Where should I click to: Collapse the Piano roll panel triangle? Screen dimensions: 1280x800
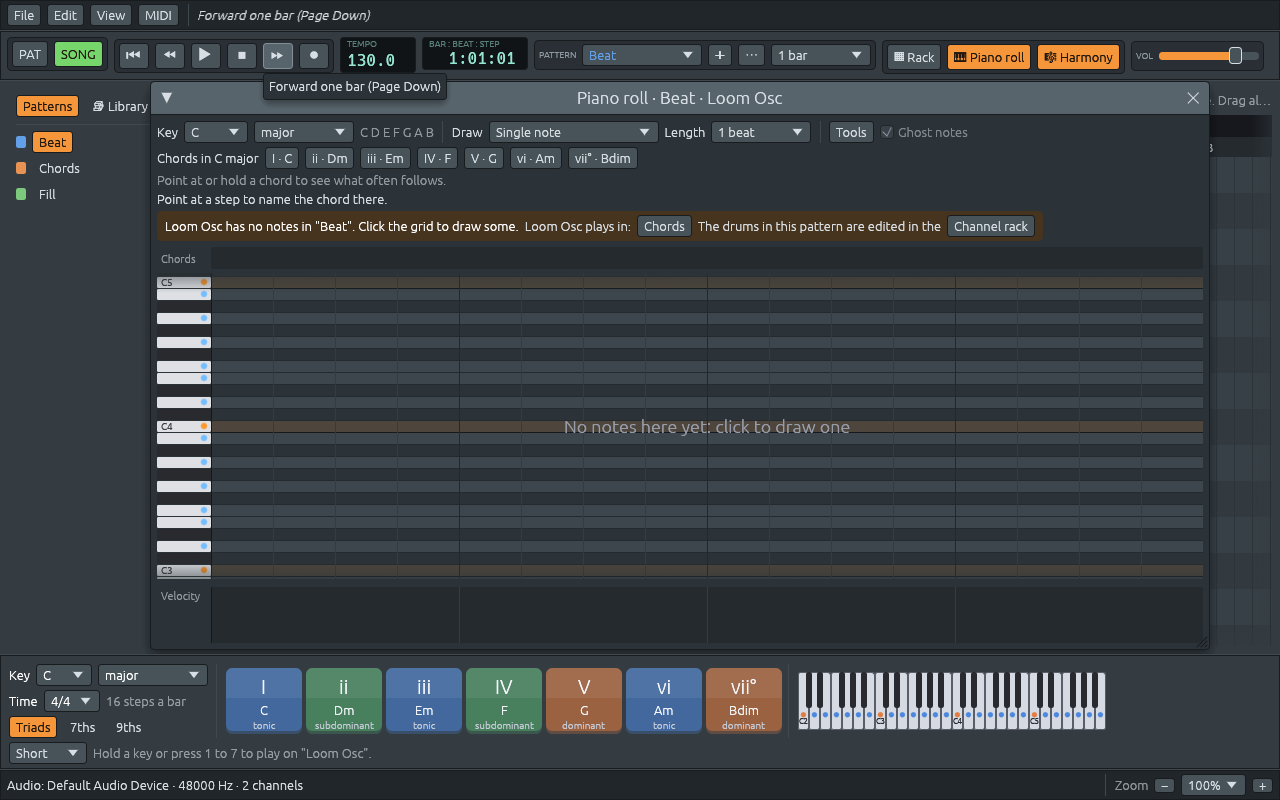[x=167, y=97]
